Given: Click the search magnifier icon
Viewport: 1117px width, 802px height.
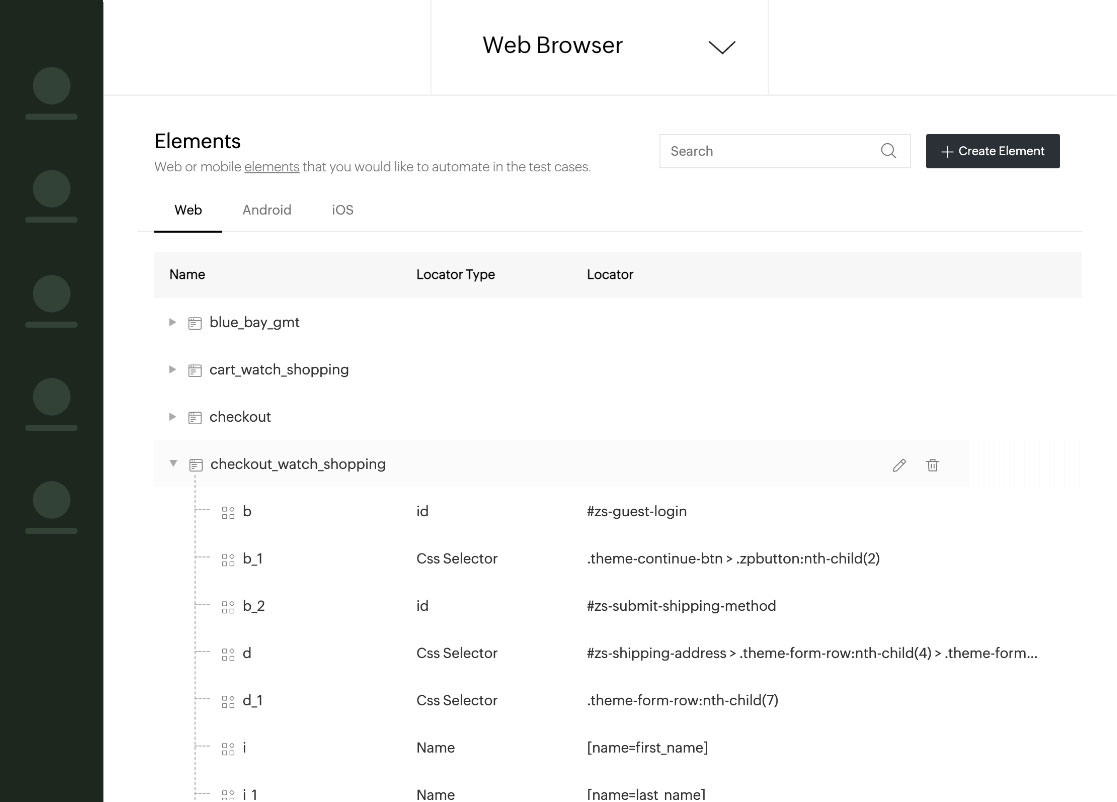Looking at the screenshot, I should [888, 150].
